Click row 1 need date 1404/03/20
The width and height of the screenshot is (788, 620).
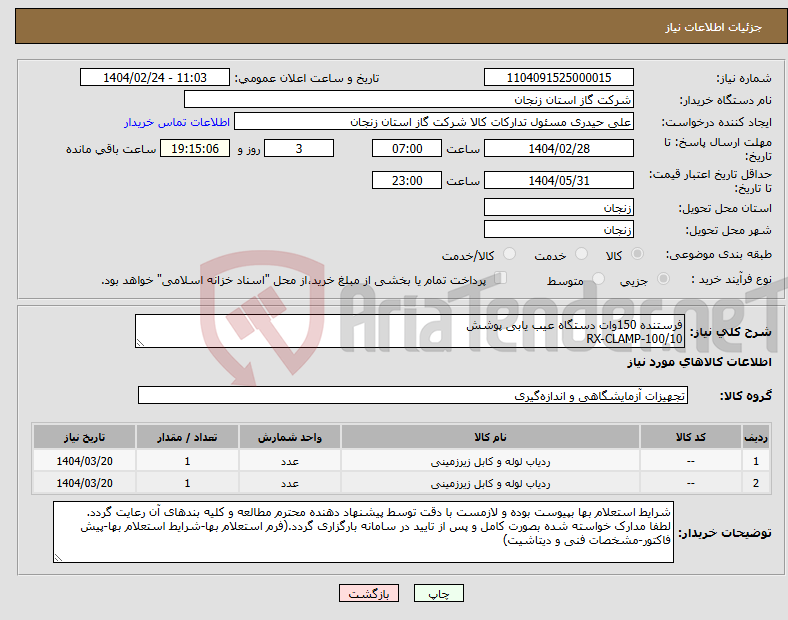coord(84,461)
